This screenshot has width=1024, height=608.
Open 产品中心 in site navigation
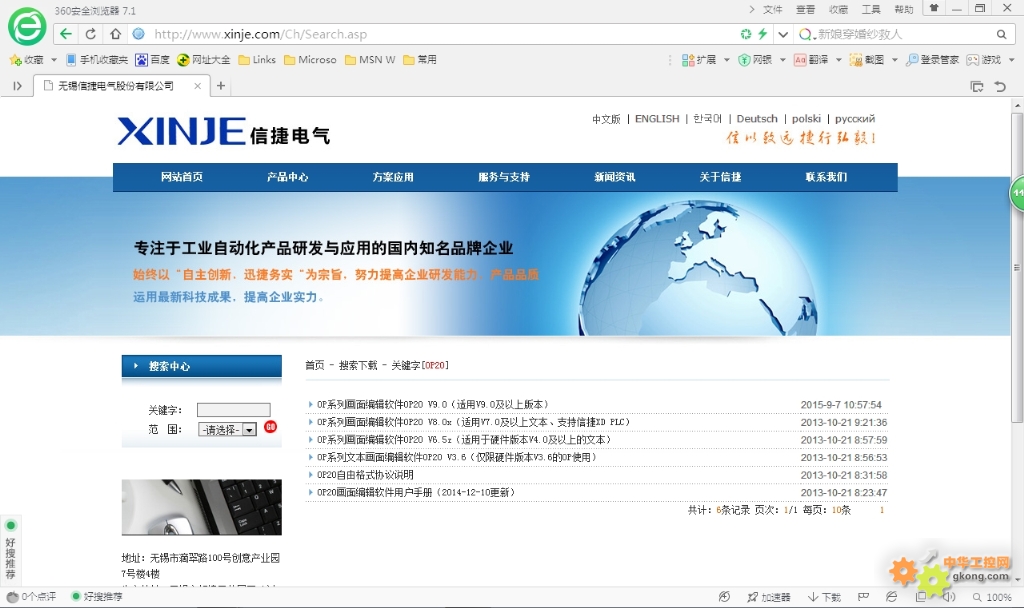(287, 177)
